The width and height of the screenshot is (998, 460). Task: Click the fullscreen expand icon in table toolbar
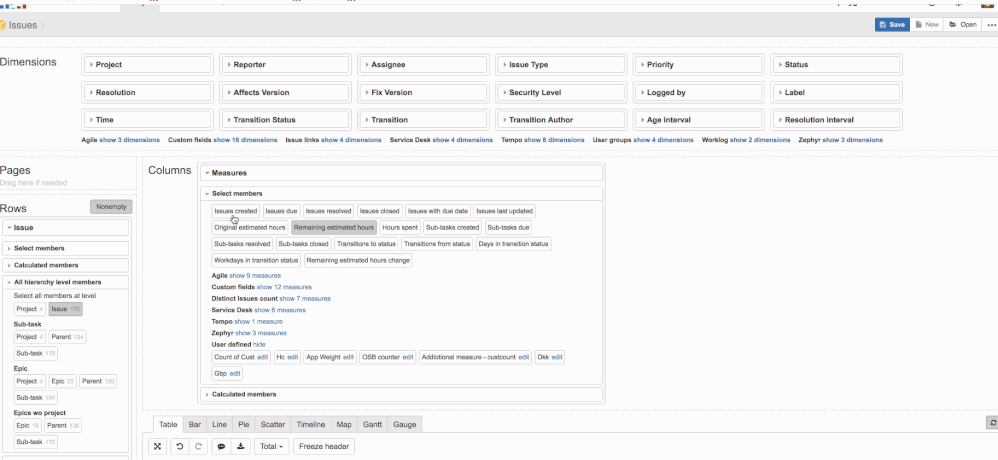(x=157, y=447)
